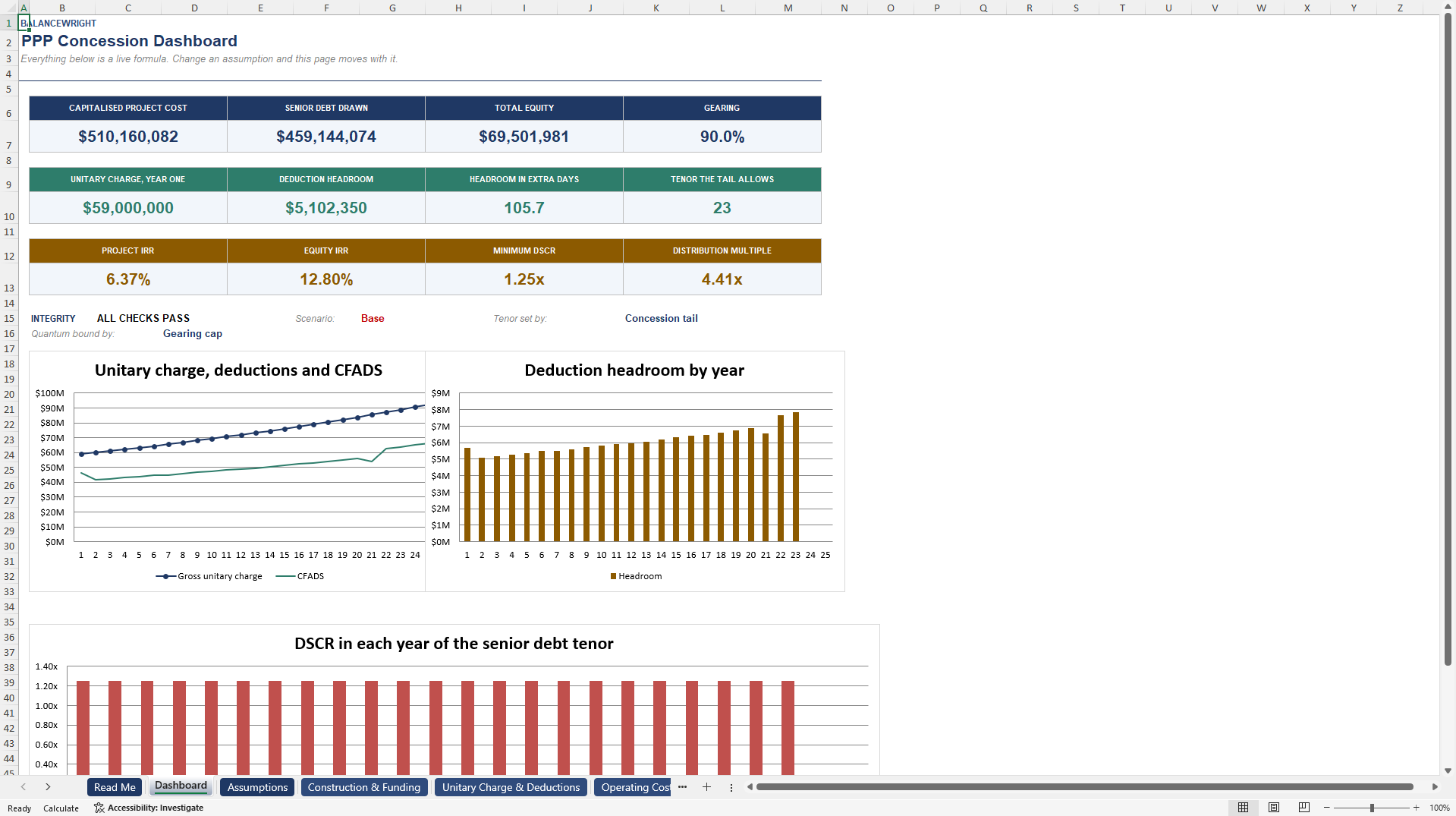
Task: Go to next sheet tab arrow
Action: click(x=48, y=787)
